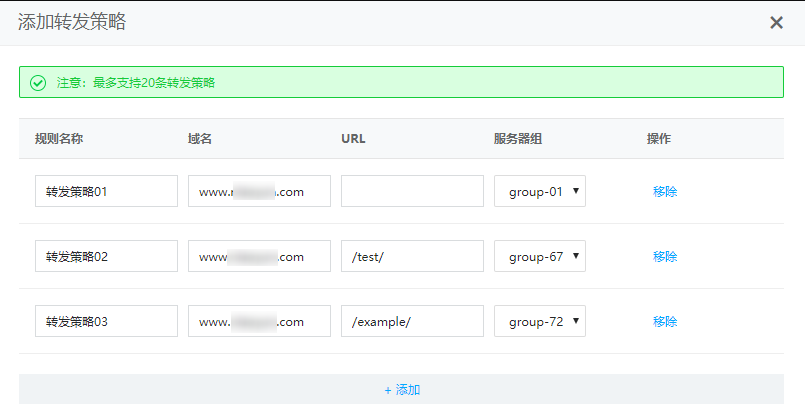Click the empty URL field for 转发策略01
The width and height of the screenshot is (805, 410).
(412, 191)
